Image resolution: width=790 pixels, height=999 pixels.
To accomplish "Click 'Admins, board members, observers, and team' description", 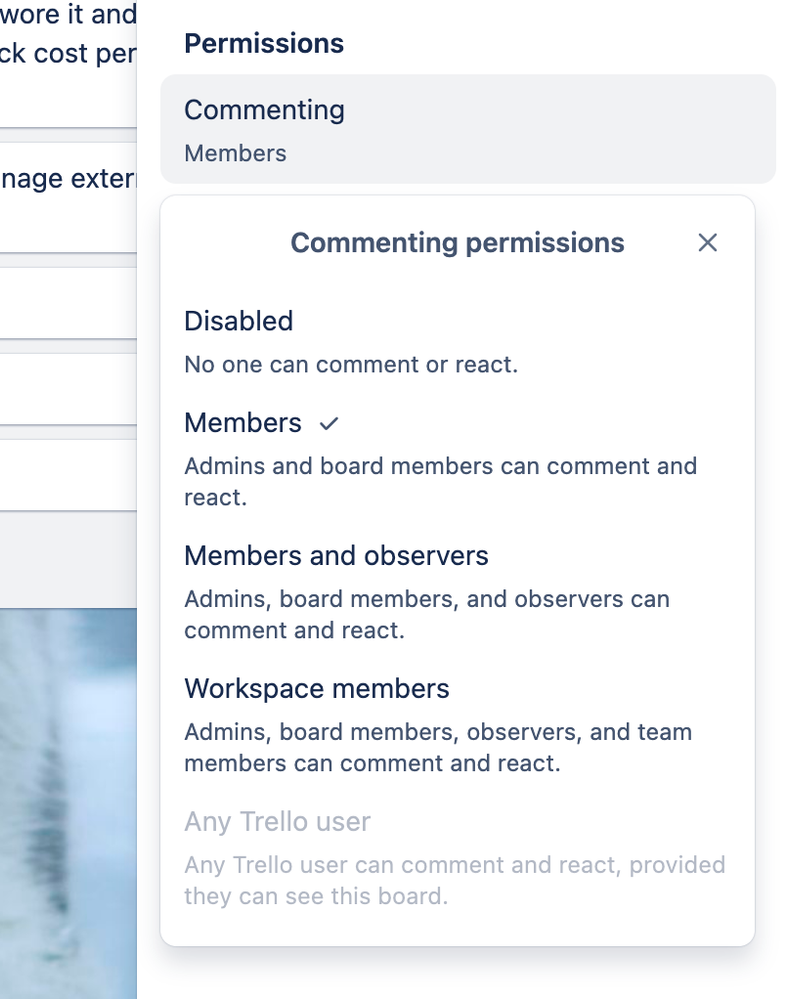I will point(438,747).
